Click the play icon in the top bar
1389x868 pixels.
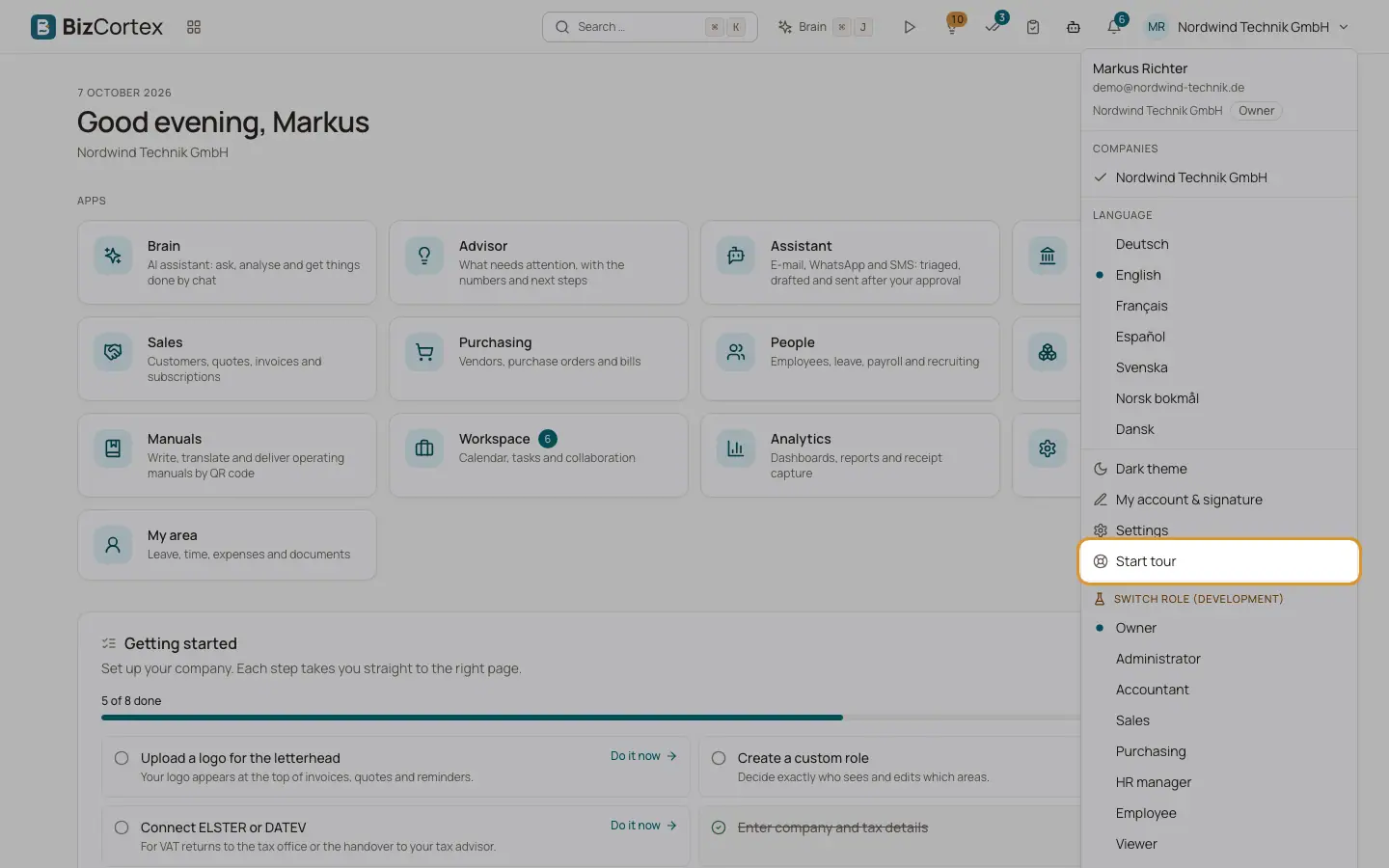pyautogui.click(x=910, y=27)
